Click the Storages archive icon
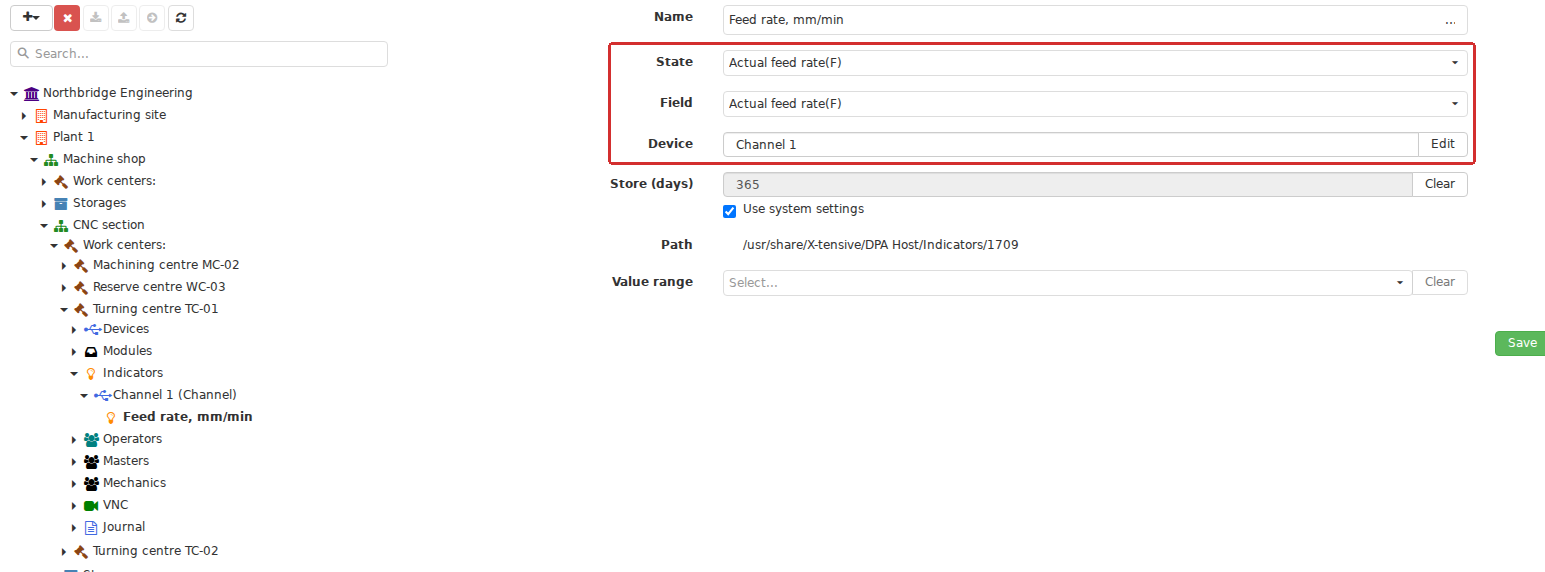Screen dimensions: 1545x572 click(x=61, y=203)
